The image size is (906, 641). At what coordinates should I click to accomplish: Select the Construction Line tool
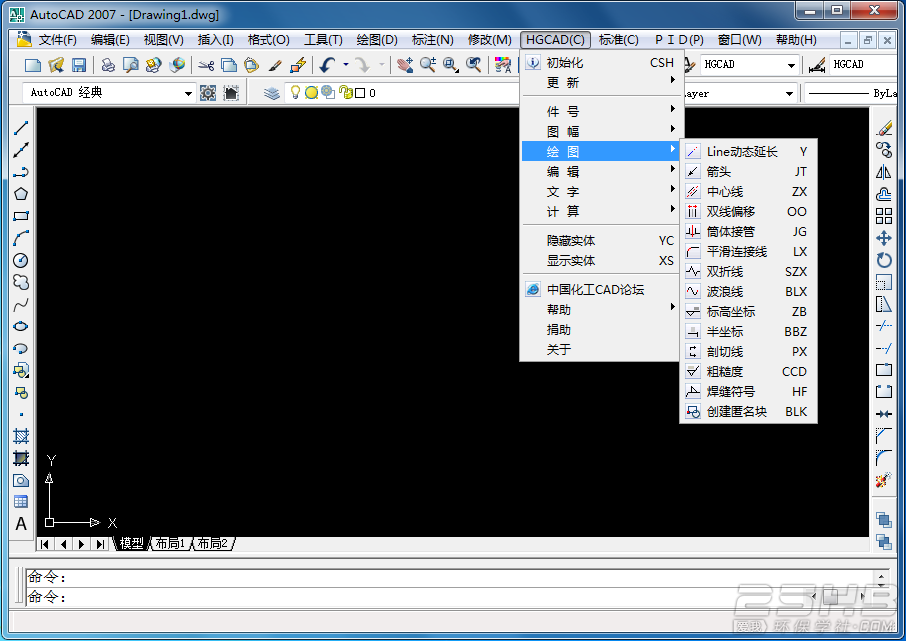coord(21,150)
